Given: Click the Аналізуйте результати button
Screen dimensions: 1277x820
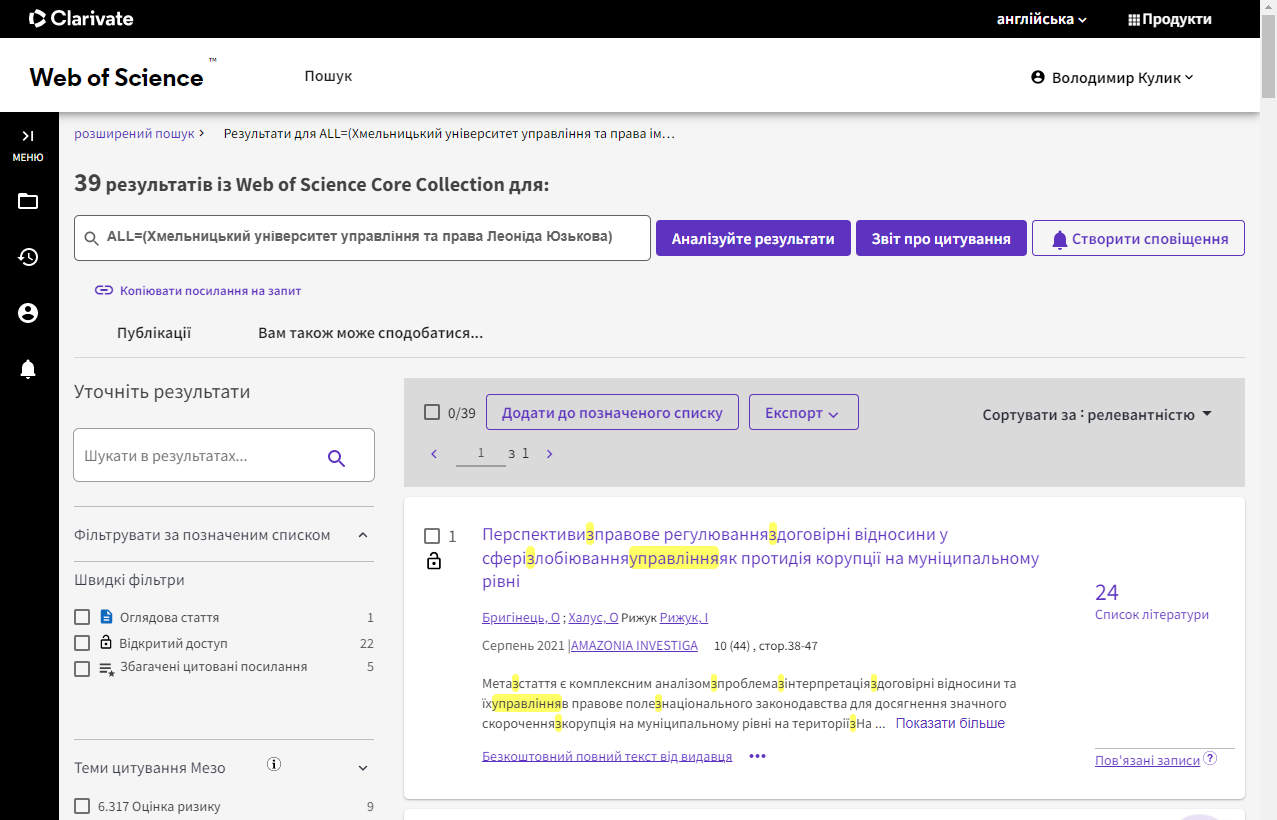Looking at the screenshot, I should (753, 238).
